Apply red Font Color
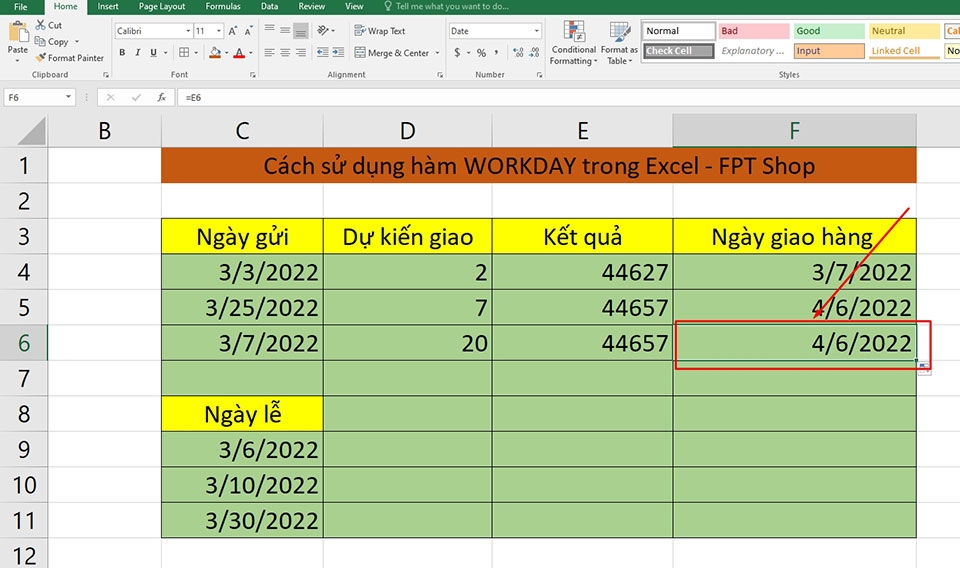The height and width of the screenshot is (568, 960). pyautogui.click(x=239, y=53)
